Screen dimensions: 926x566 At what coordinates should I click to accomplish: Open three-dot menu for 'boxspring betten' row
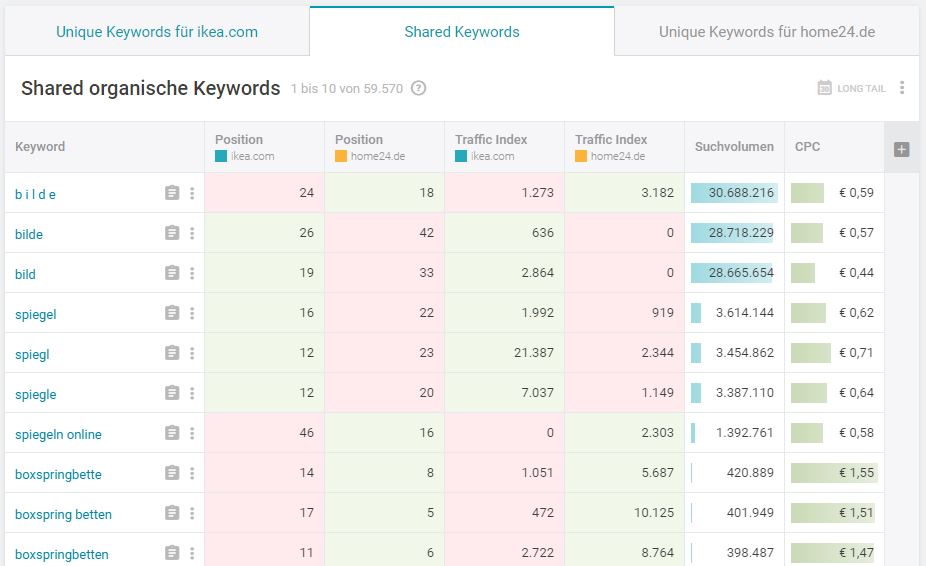click(x=192, y=513)
